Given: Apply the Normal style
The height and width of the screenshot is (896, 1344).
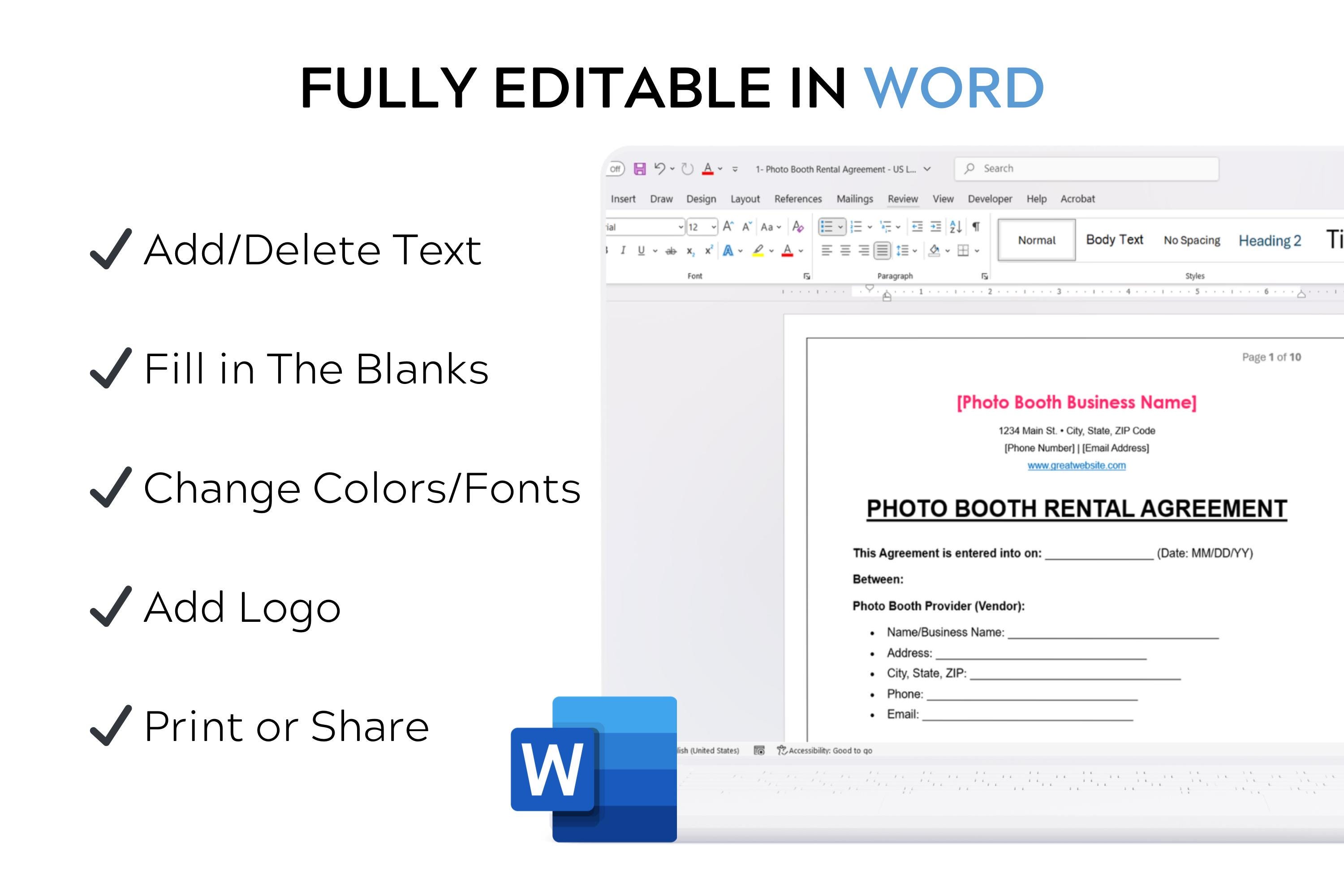Looking at the screenshot, I should [x=1037, y=240].
